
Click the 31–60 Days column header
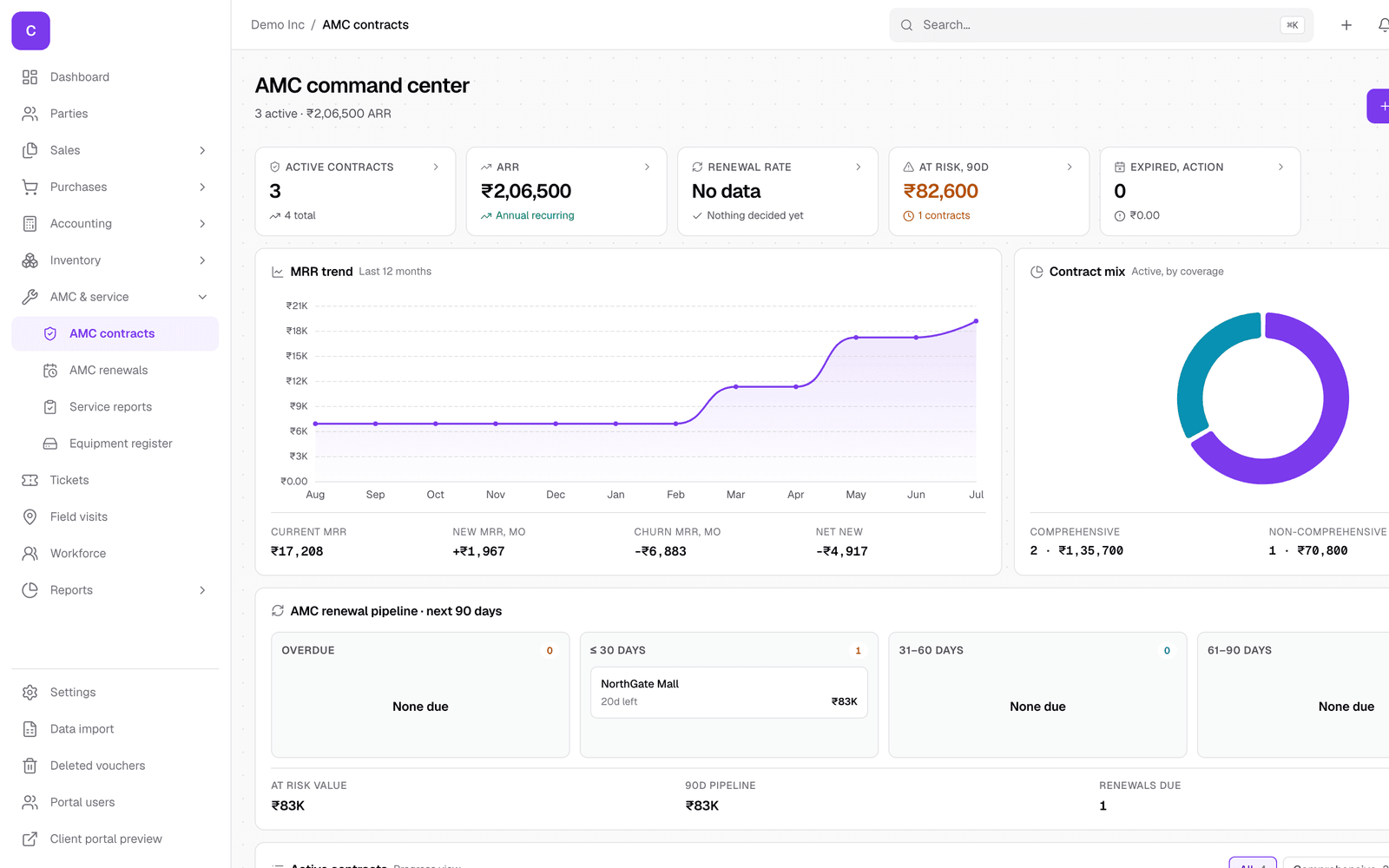(931, 650)
